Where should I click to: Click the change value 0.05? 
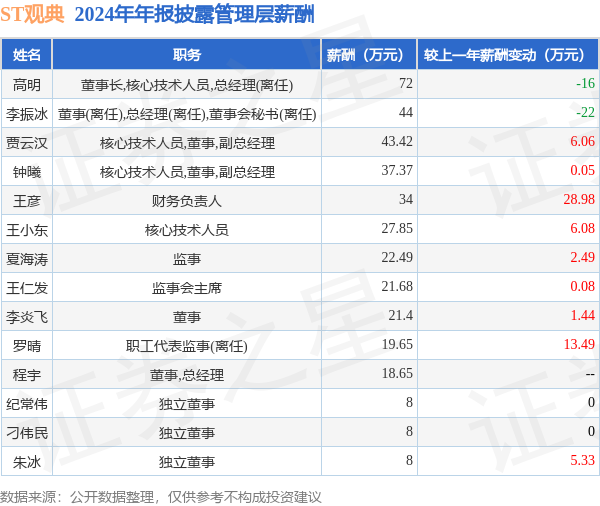[x=582, y=170]
